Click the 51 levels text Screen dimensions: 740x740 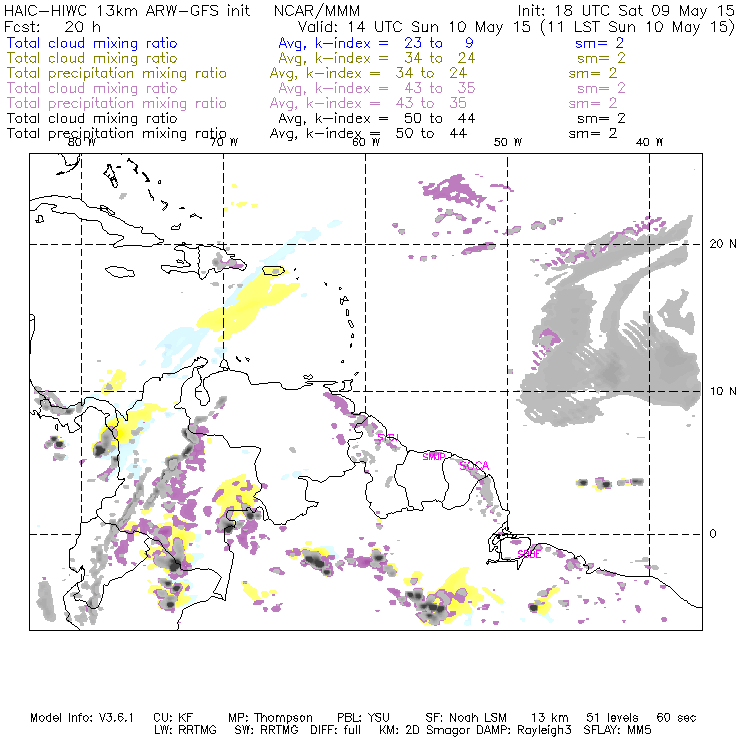click(x=613, y=718)
